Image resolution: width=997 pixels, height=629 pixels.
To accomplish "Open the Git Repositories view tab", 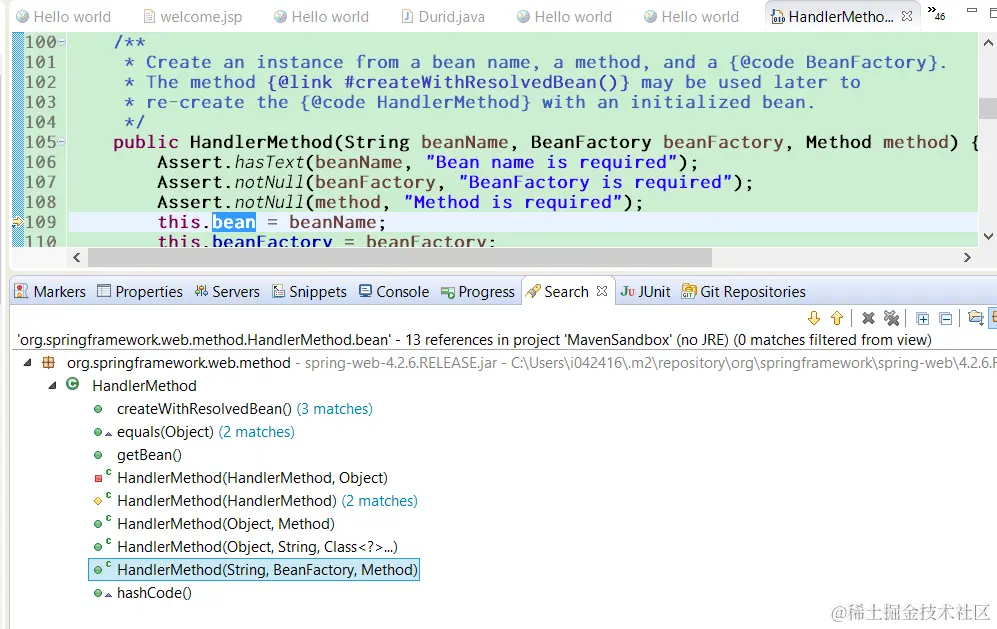I will click(x=744, y=291).
